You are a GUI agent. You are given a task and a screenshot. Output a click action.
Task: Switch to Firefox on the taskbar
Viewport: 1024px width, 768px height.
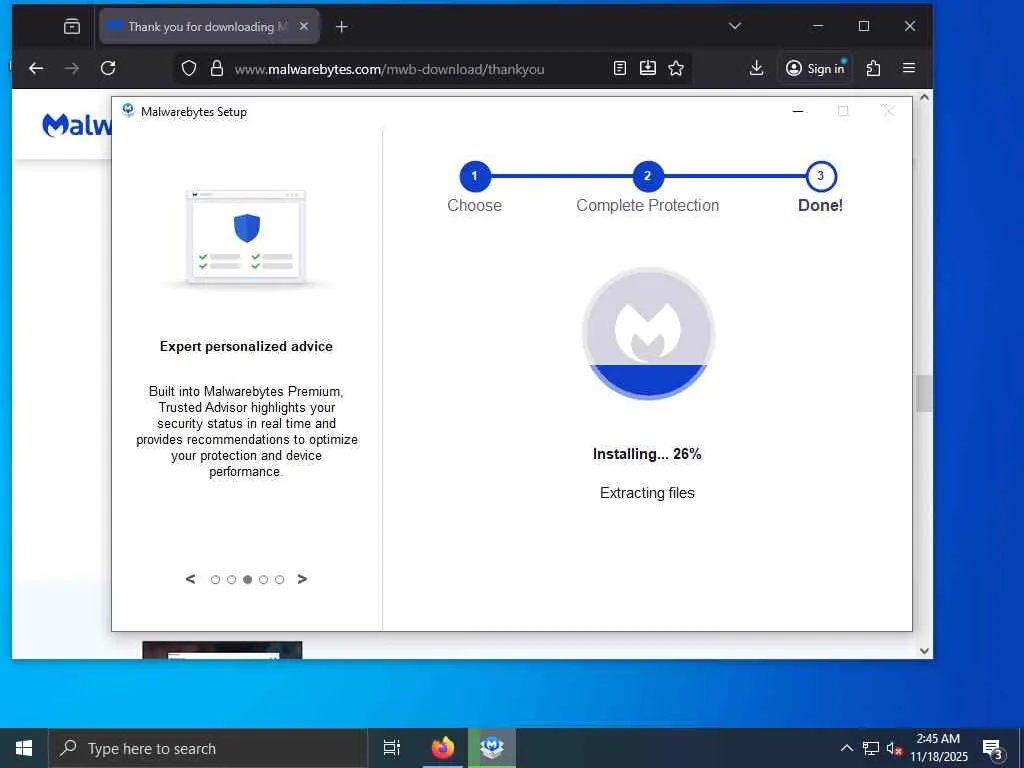coord(443,748)
